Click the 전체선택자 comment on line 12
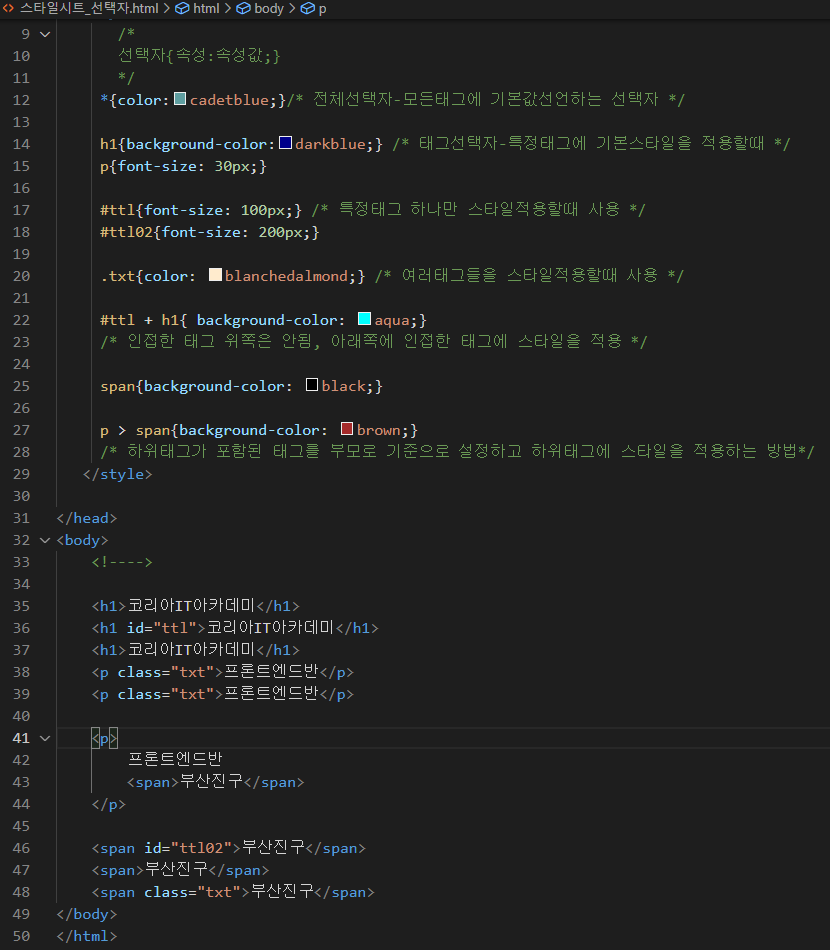 pos(486,99)
